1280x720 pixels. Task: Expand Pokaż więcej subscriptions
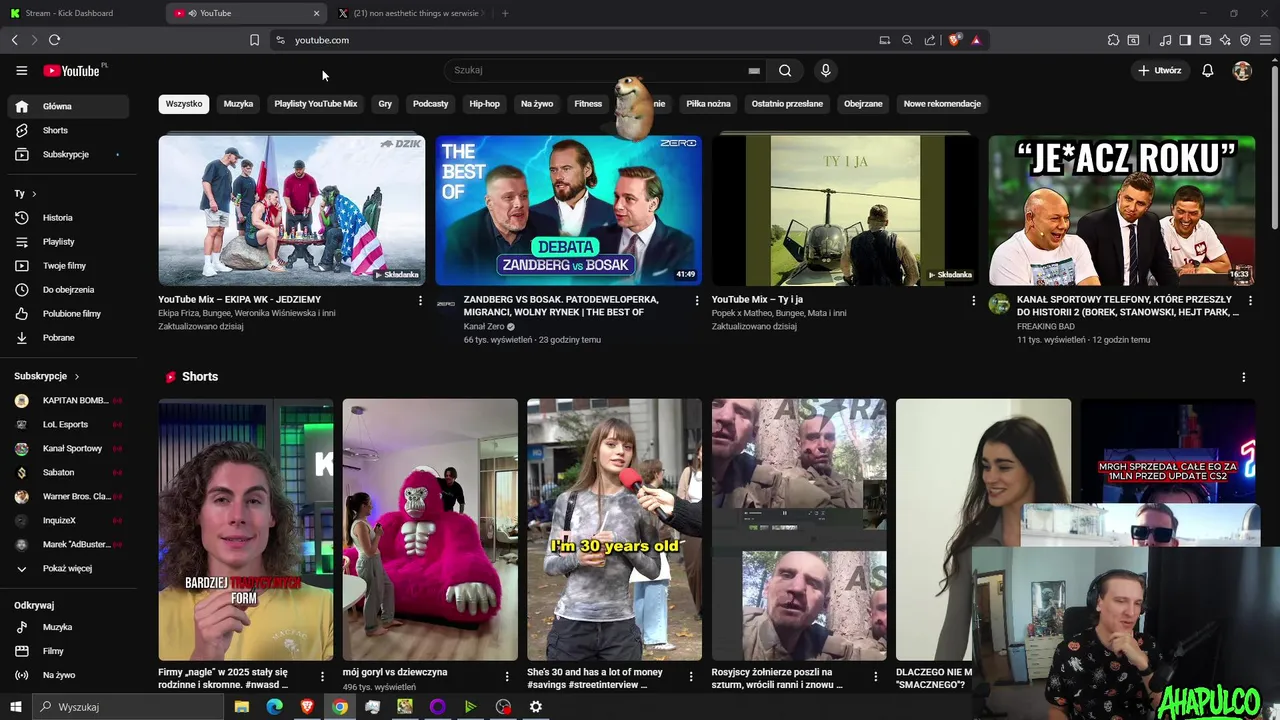click(x=68, y=568)
